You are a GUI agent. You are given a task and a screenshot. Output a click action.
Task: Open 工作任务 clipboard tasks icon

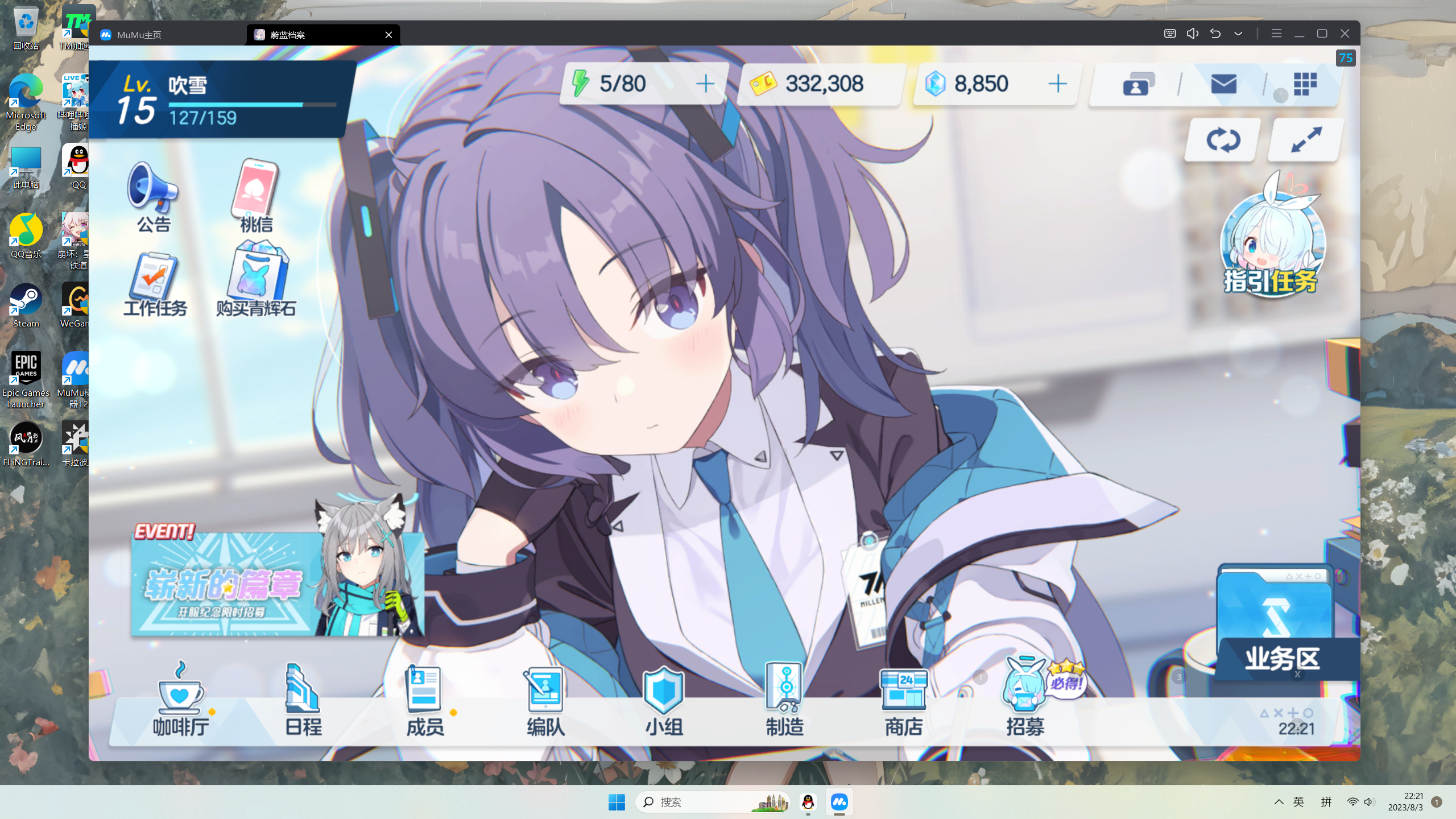(x=155, y=284)
